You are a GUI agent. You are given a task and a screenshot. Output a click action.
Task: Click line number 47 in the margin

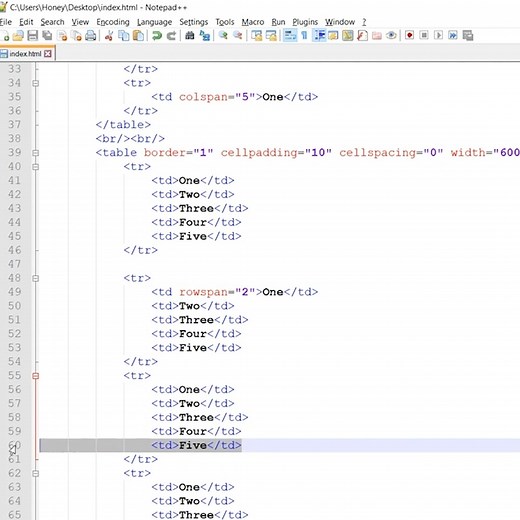point(14,264)
